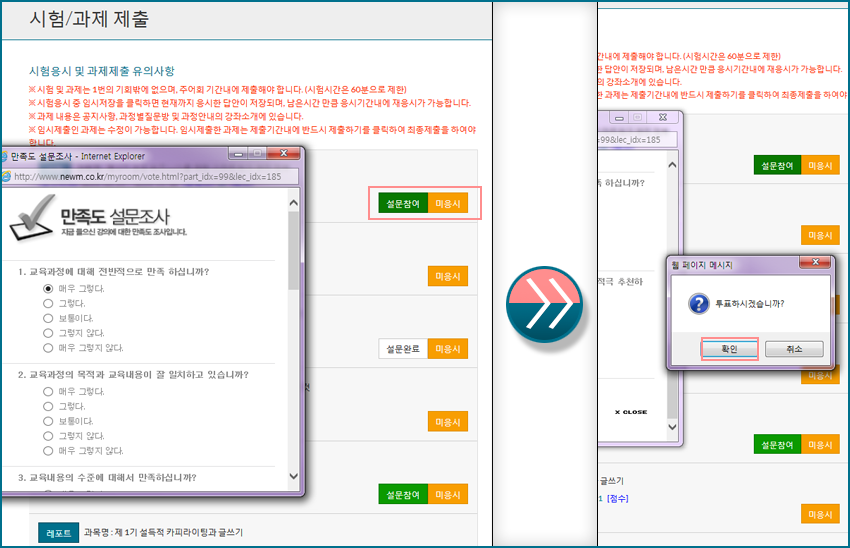This screenshot has width=850, height=548.
Task: Click the blue 레포트 label button
Action: click(58, 533)
